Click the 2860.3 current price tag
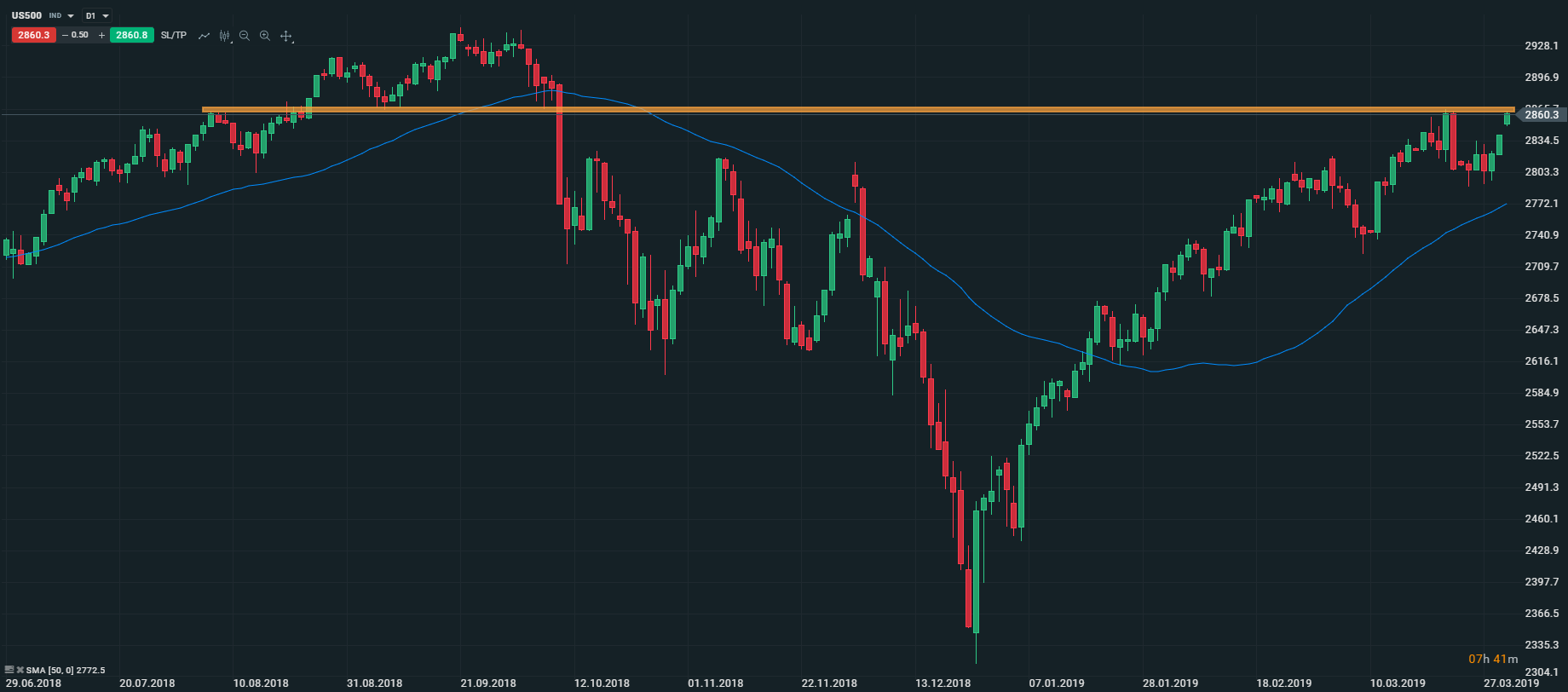Screen dimensions: 1568x692 (x=1542, y=115)
